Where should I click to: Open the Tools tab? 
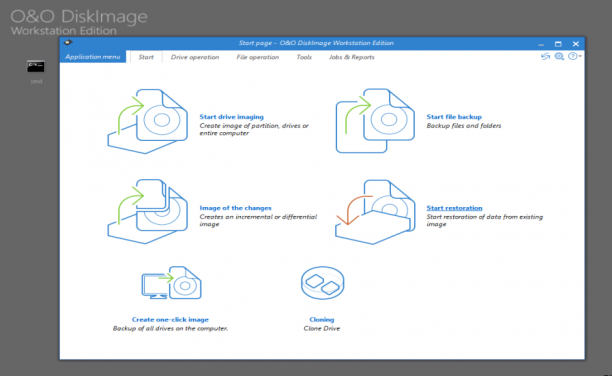click(x=304, y=57)
